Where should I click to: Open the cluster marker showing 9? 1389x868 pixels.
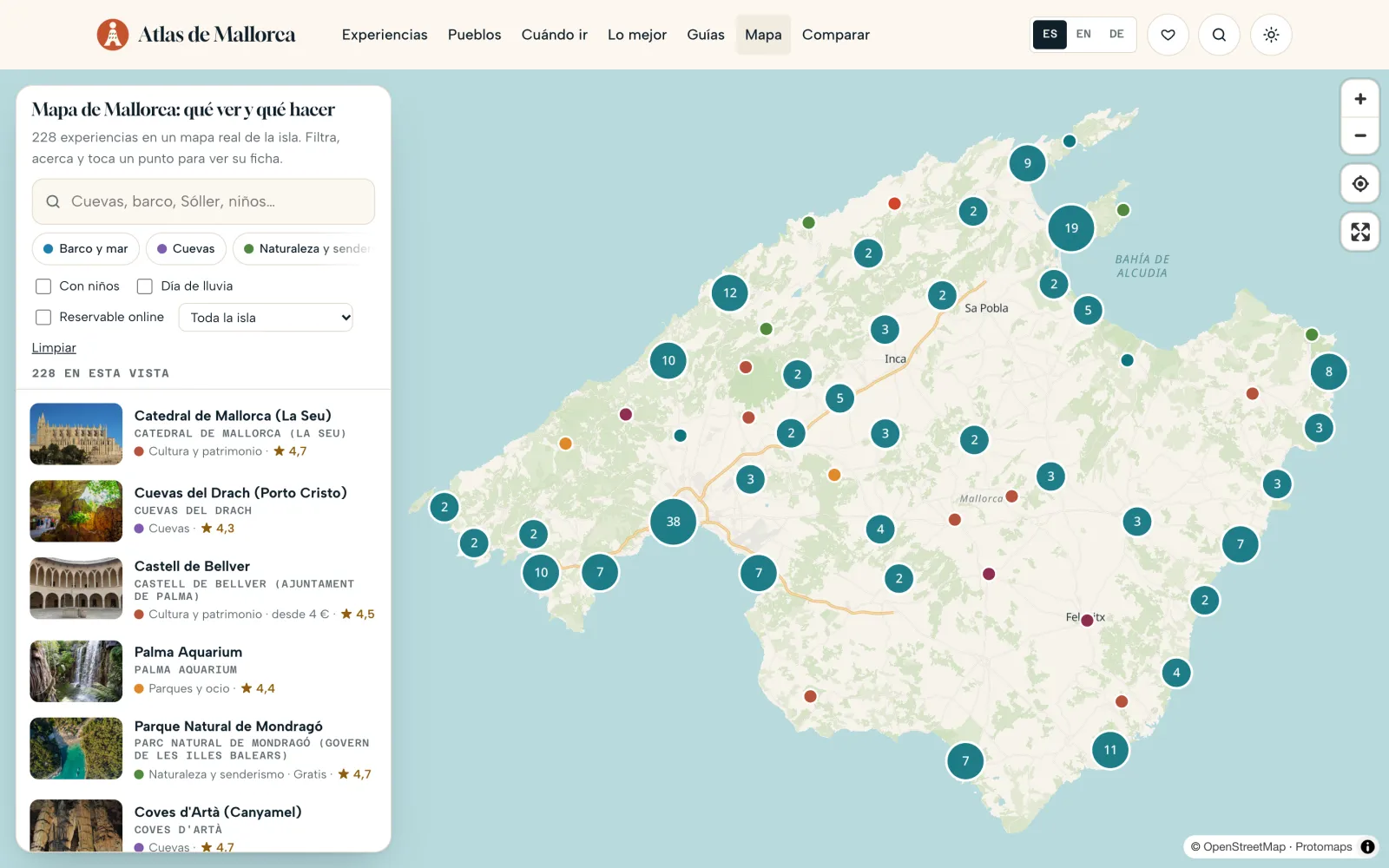1028,163
